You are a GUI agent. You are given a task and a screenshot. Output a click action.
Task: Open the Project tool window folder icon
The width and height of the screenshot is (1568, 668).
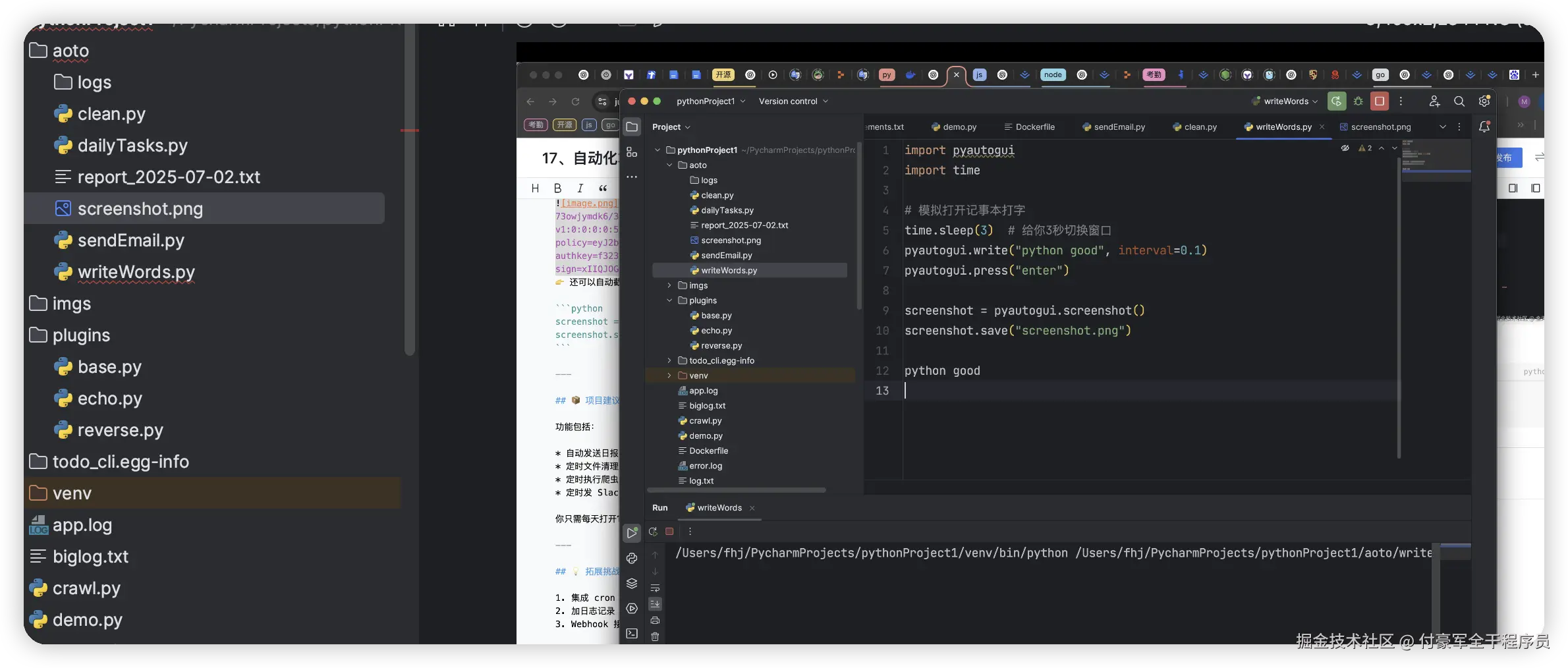(632, 126)
